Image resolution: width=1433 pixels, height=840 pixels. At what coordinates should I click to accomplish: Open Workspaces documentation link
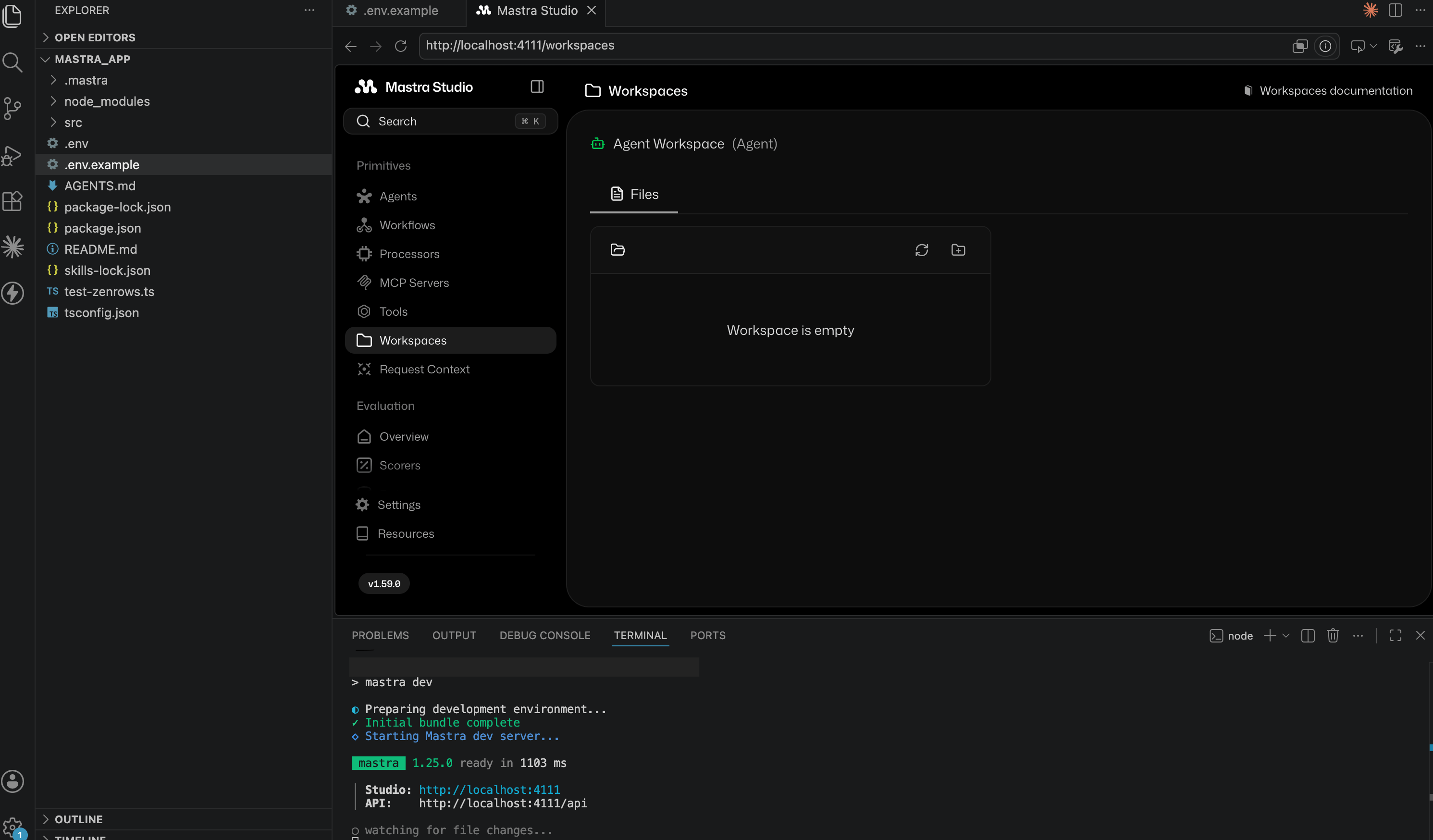[x=1328, y=90]
